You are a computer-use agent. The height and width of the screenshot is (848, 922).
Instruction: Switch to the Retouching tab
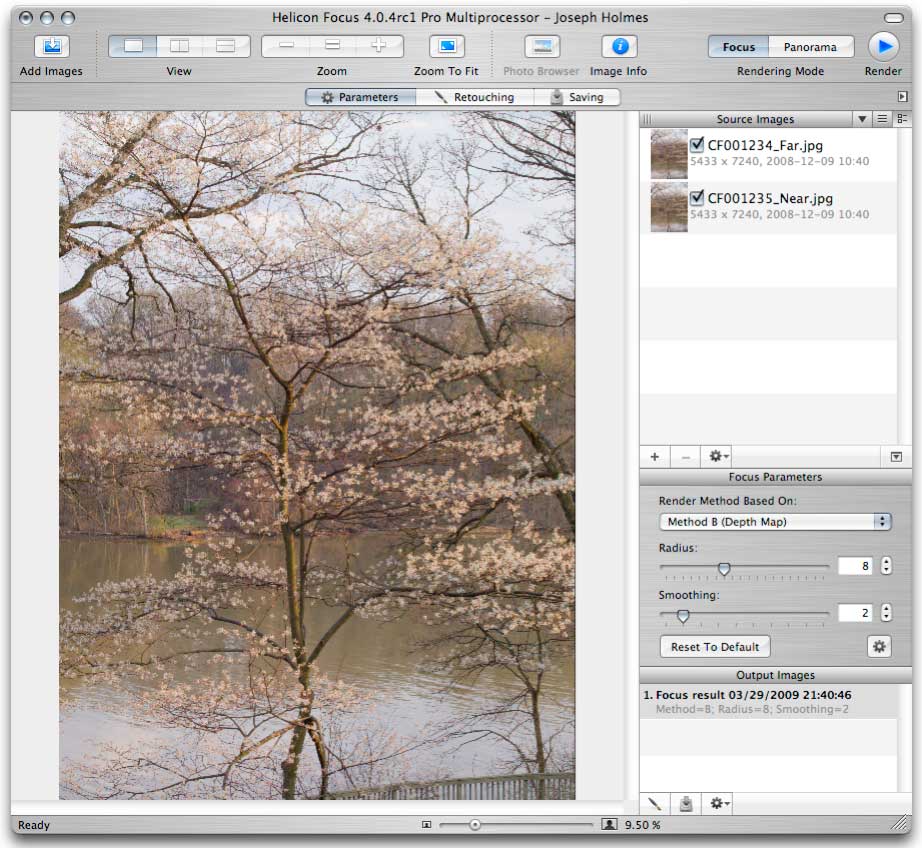(474, 97)
